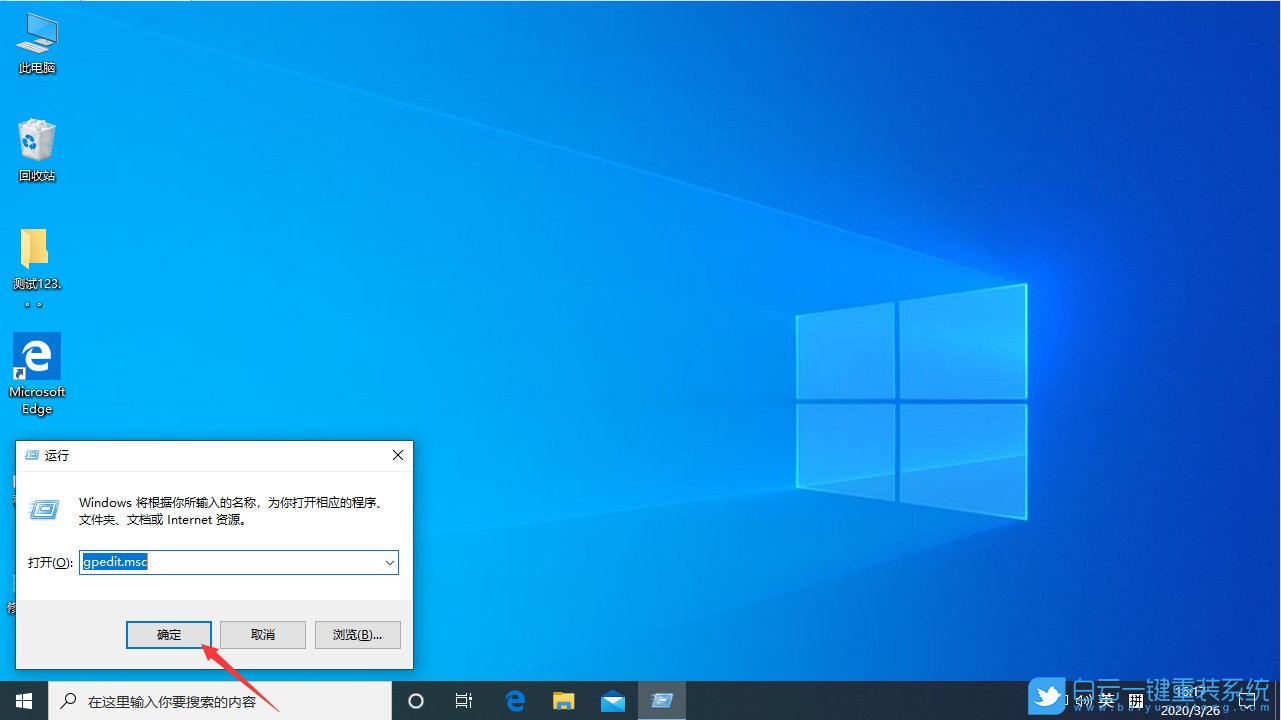Select the active Run dialog taskbar icon
The image size is (1281, 720).
[661, 700]
